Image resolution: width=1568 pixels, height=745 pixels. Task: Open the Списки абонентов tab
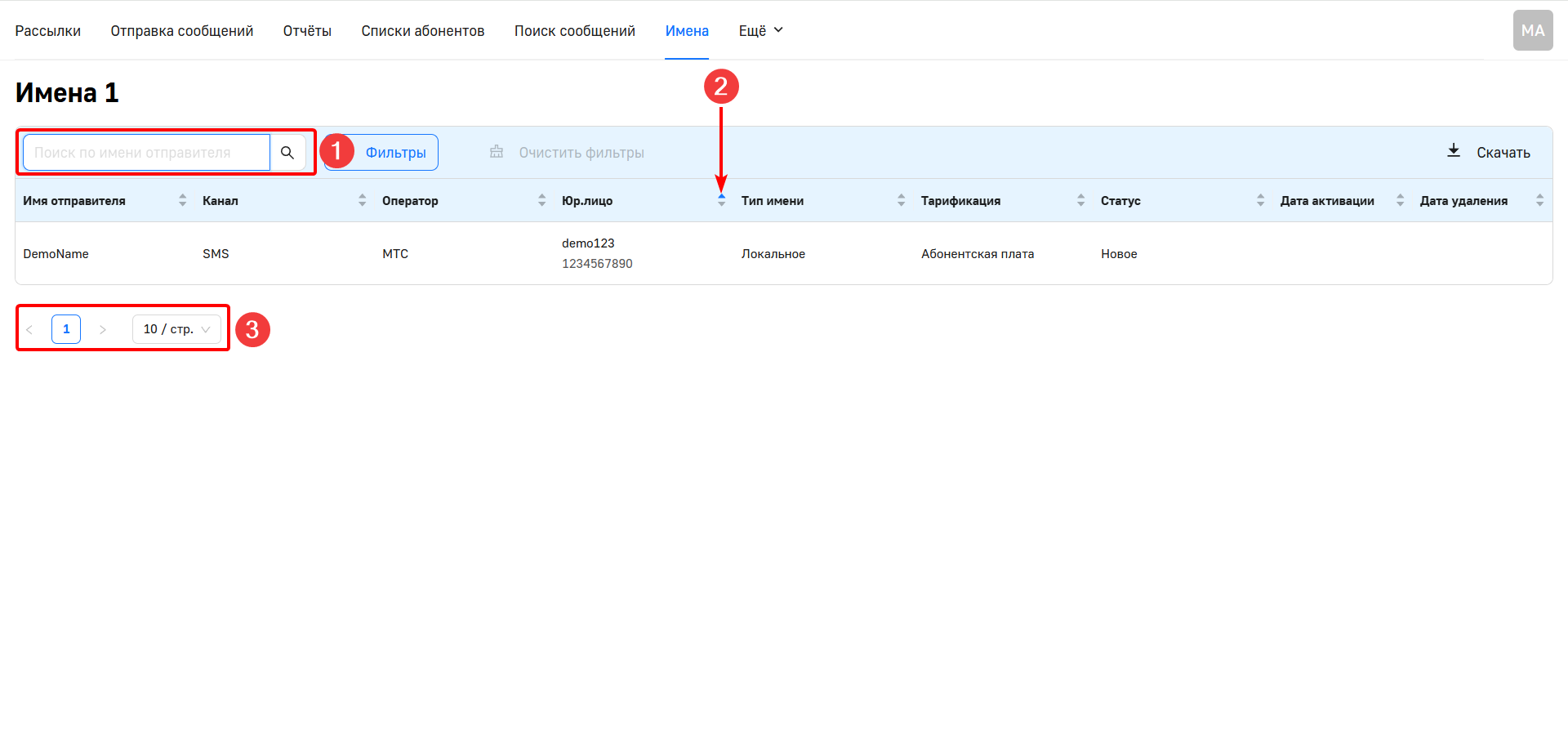tap(422, 31)
